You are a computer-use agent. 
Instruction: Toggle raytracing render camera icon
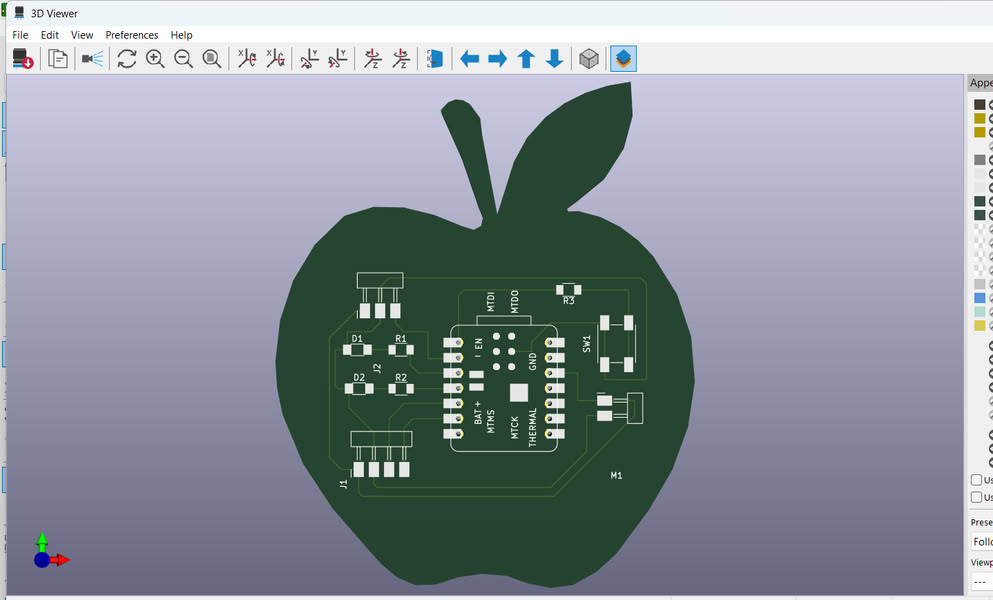[92, 59]
